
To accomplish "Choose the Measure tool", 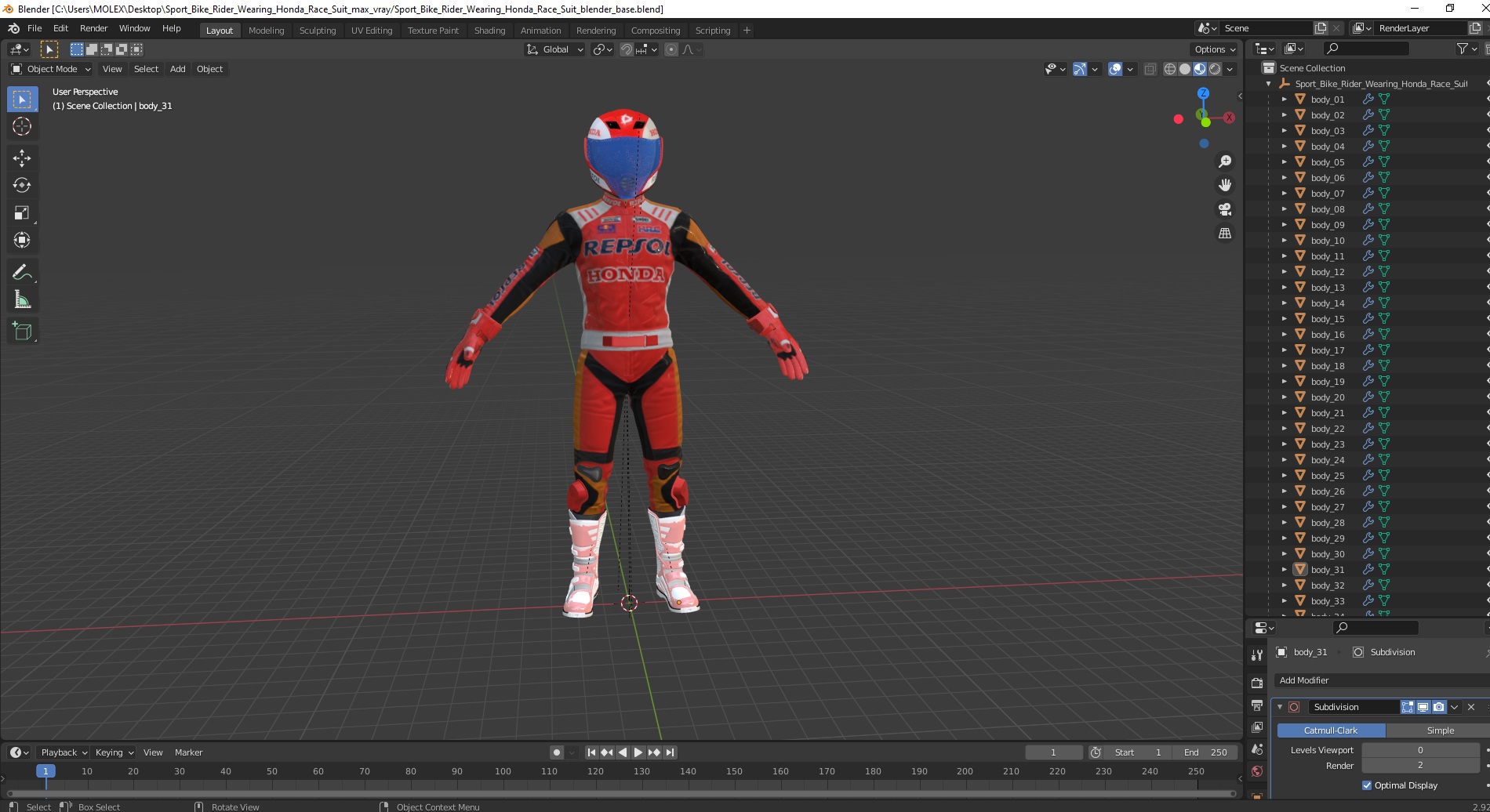I will click(x=22, y=300).
